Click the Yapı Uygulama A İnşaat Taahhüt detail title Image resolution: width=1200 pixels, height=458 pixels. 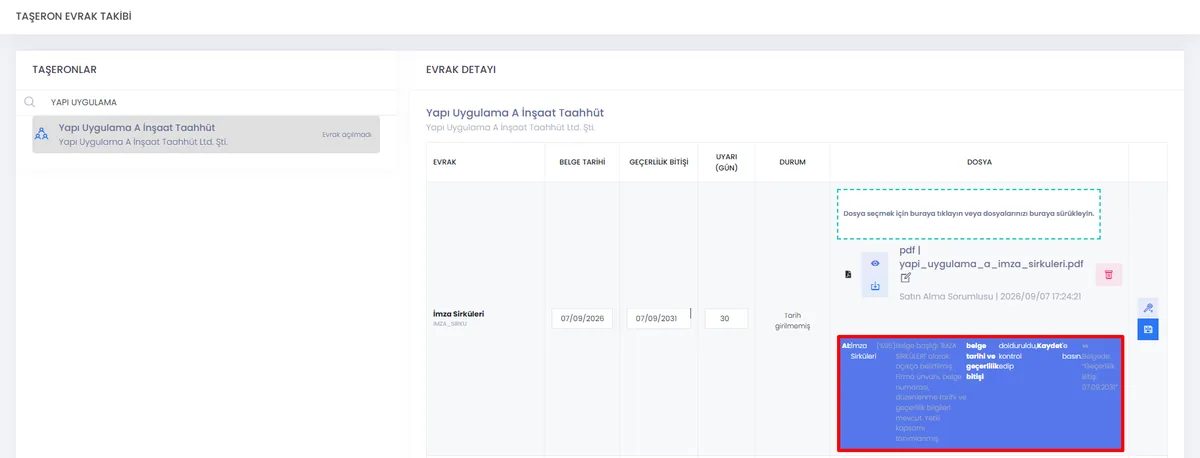(515, 113)
